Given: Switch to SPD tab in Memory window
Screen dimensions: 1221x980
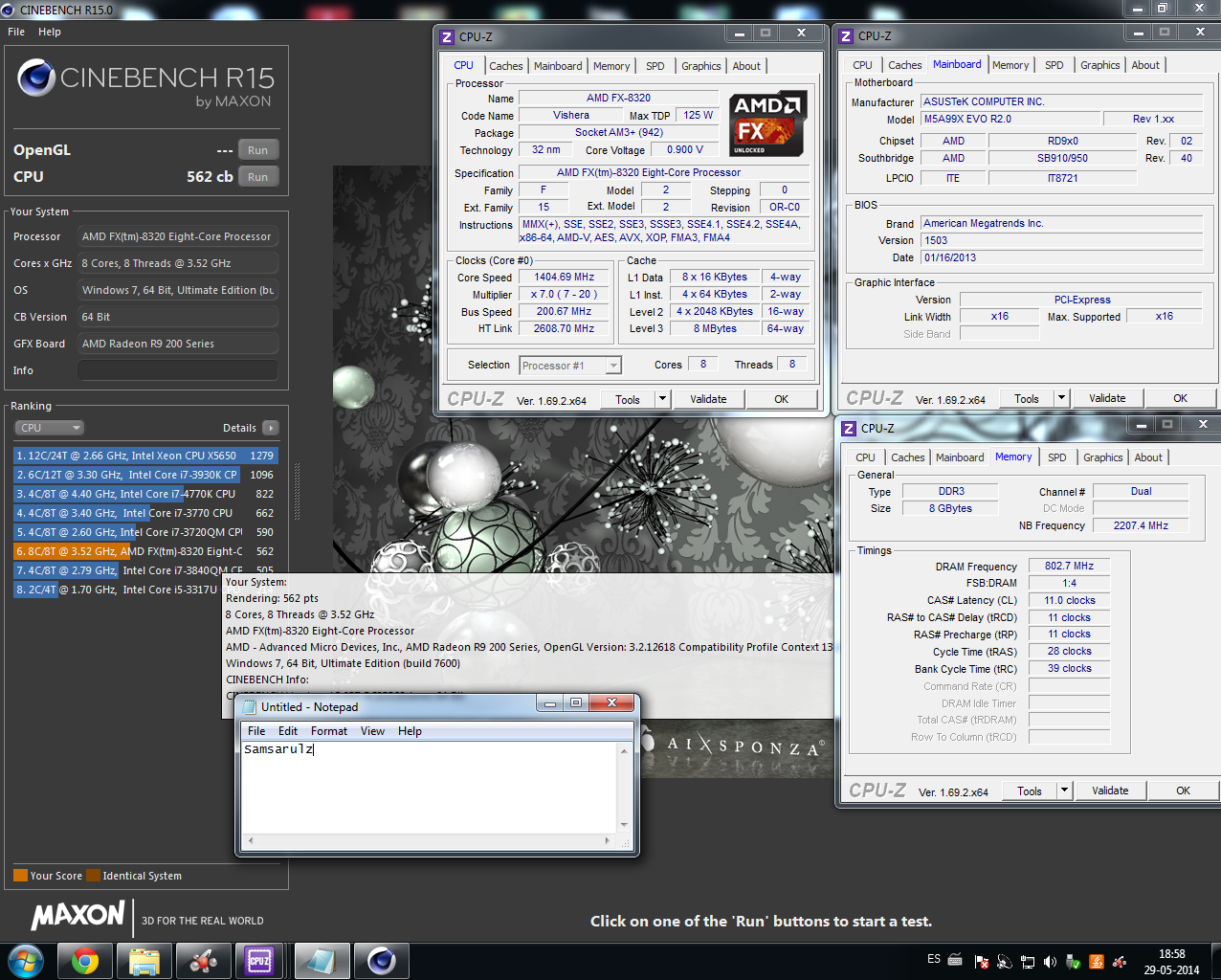Looking at the screenshot, I should point(1056,457).
